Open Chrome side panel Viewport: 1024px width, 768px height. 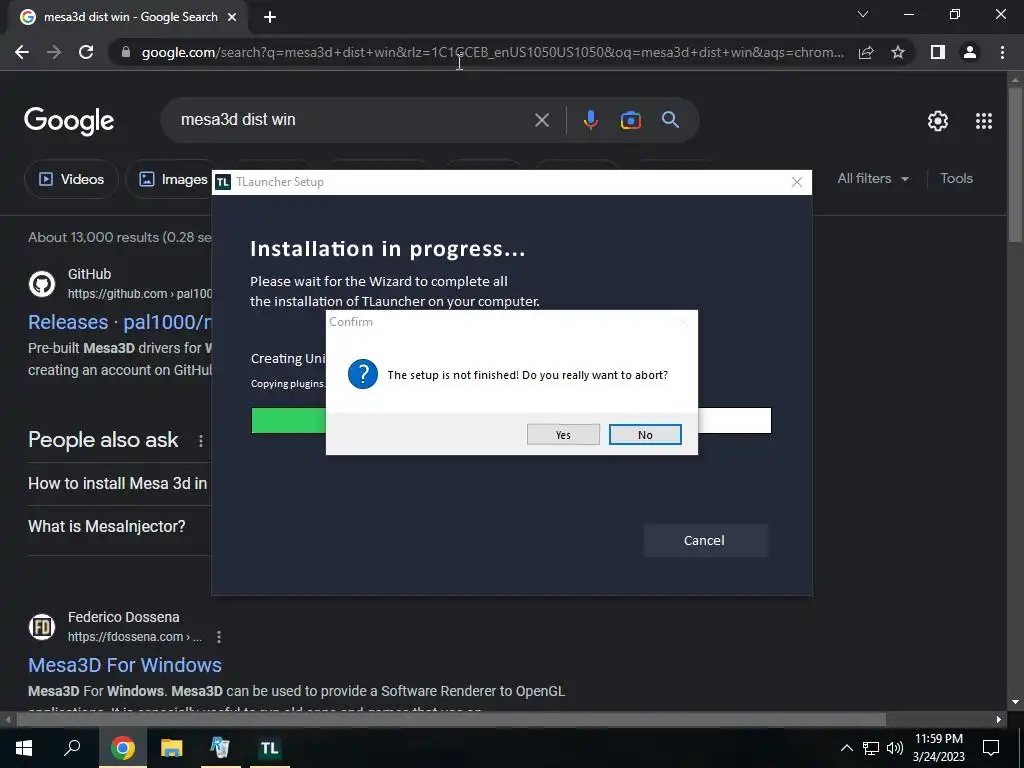(x=938, y=52)
